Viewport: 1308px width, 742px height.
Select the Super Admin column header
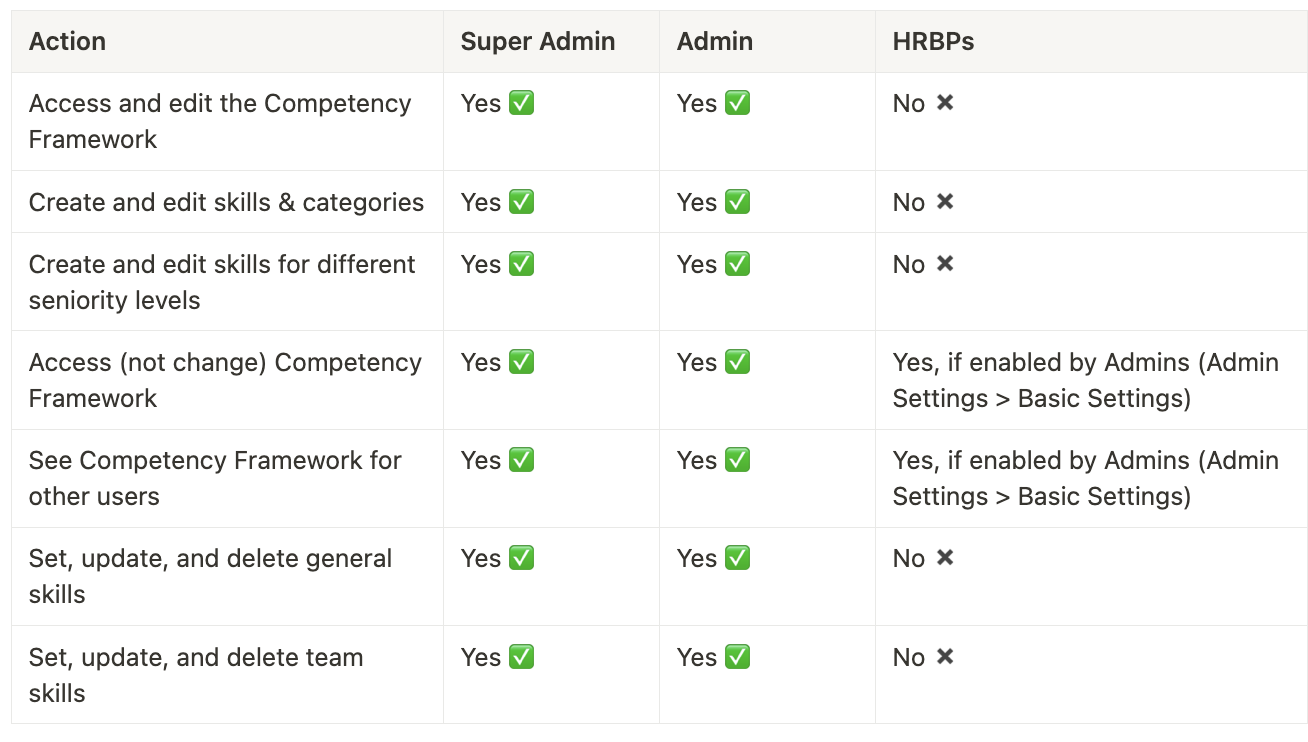click(x=538, y=42)
